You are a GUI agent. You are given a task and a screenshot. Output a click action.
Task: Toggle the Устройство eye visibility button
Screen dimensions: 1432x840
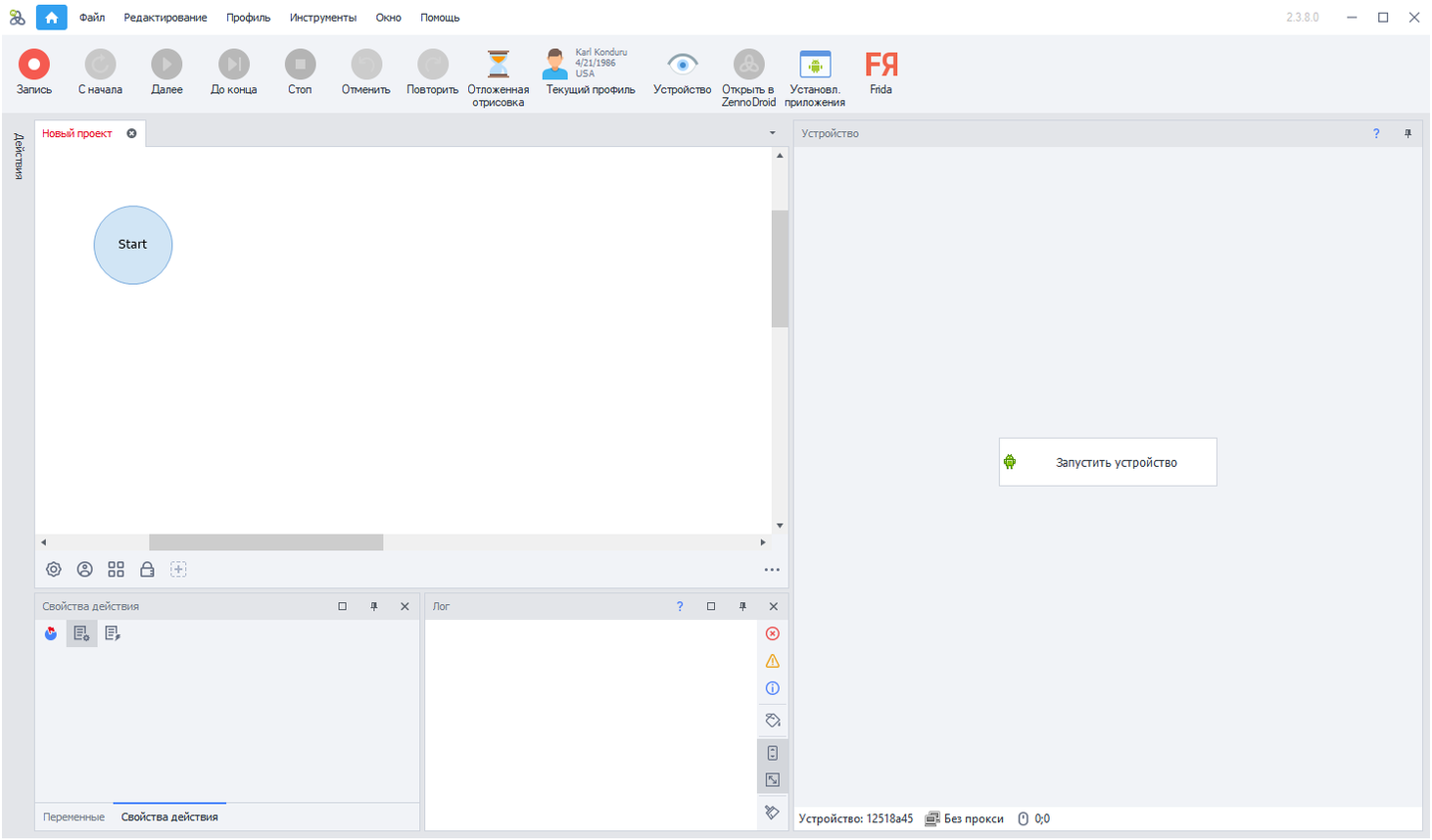pyautogui.click(x=682, y=65)
